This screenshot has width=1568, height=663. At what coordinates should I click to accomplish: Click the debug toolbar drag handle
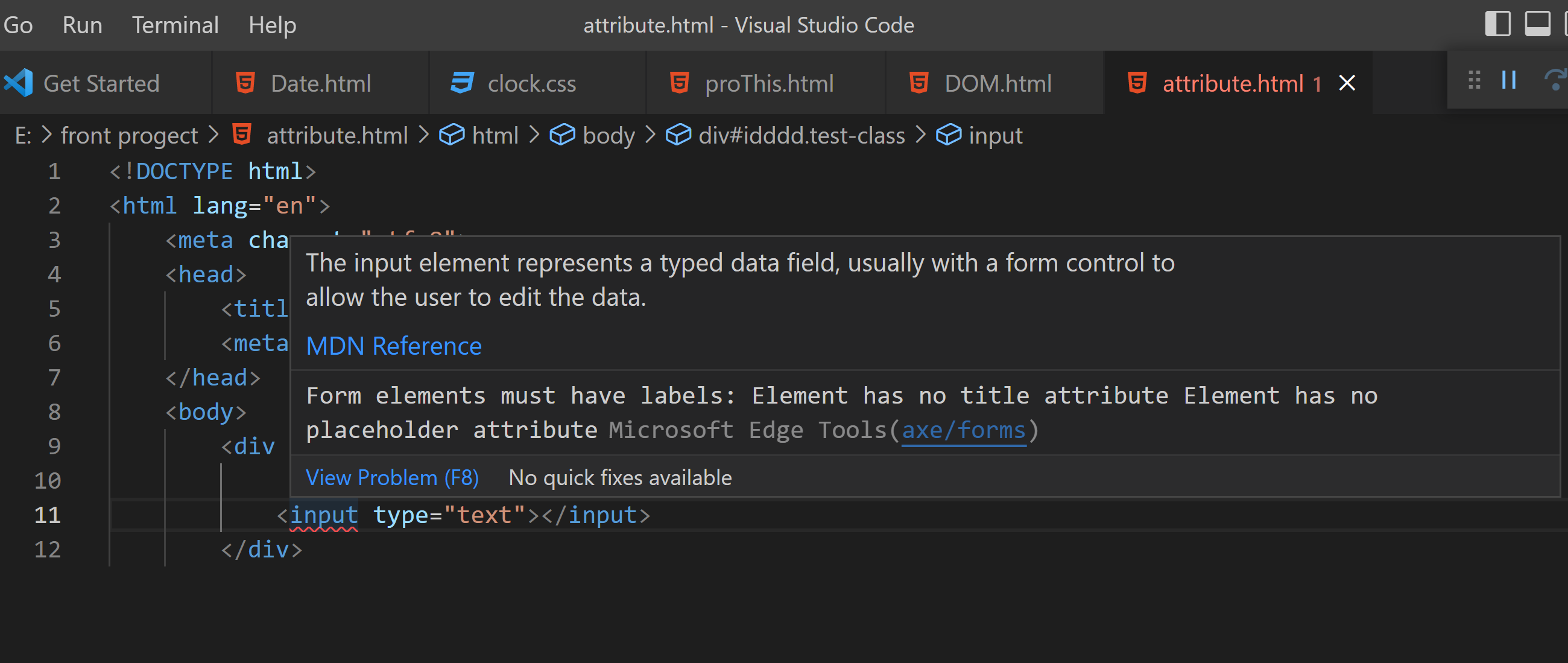pos(1474,80)
